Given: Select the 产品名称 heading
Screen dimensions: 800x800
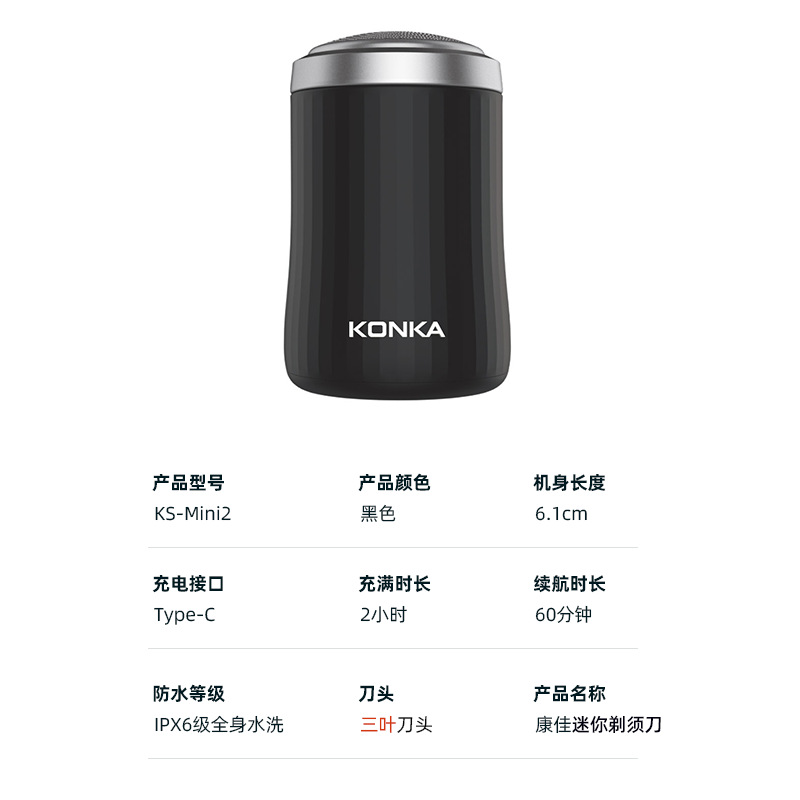Looking at the screenshot, I should (x=569, y=694).
